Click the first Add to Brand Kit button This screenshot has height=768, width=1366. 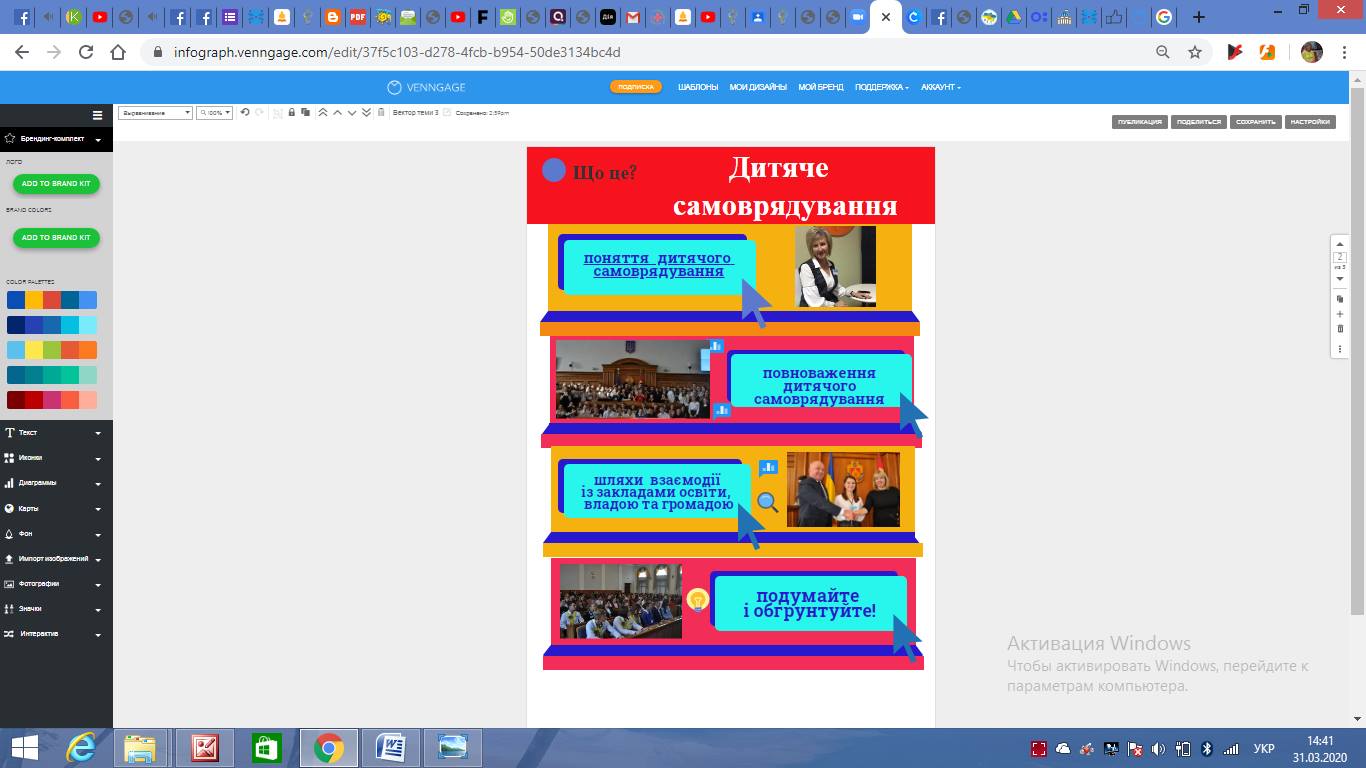pos(56,184)
